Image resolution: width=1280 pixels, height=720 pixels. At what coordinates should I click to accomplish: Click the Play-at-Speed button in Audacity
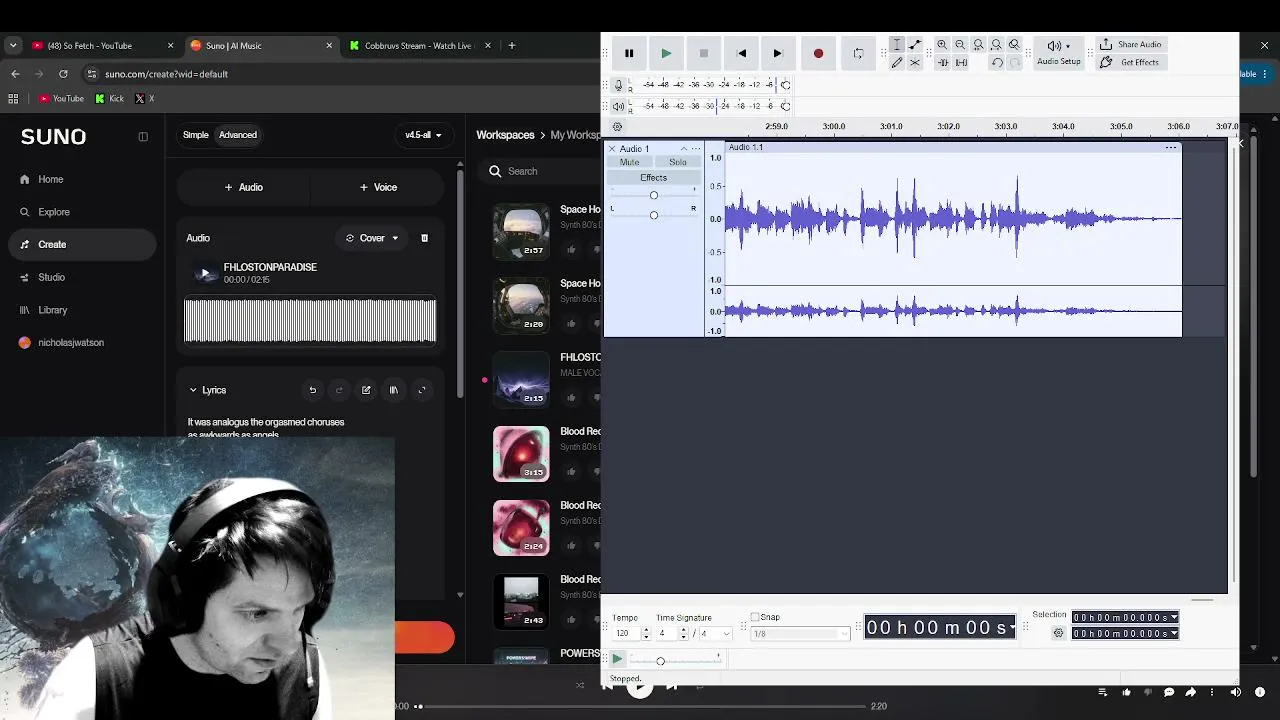pos(617,659)
